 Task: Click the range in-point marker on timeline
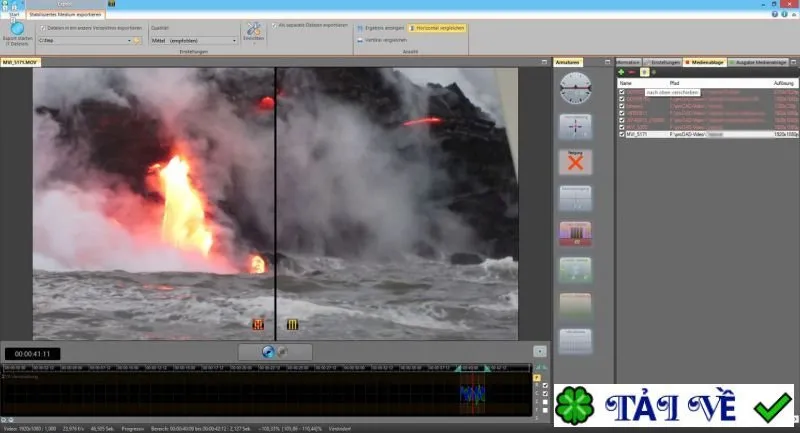pos(458,368)
